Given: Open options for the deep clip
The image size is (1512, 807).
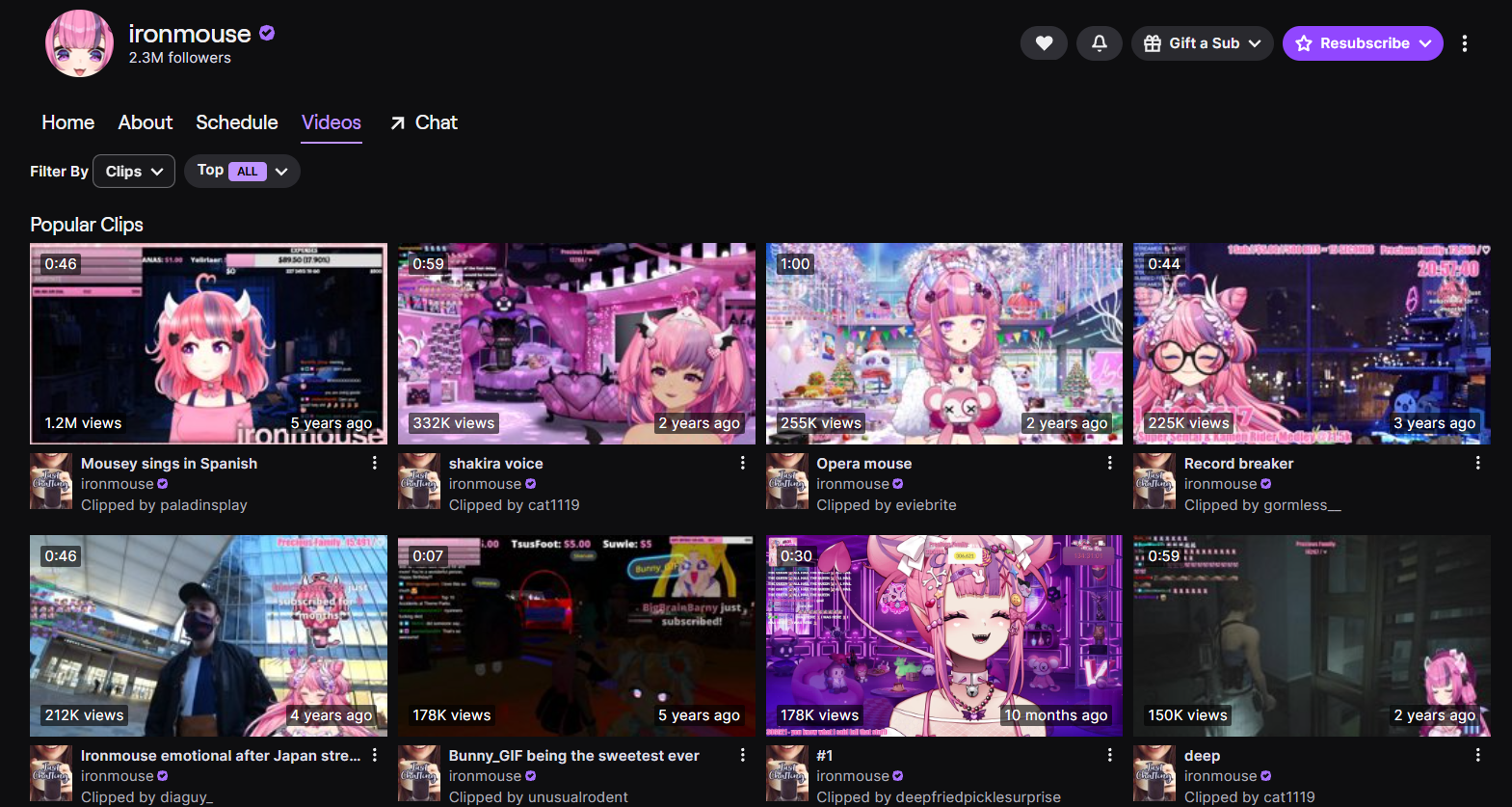Looking at the screenshot, I should 1478,756.
